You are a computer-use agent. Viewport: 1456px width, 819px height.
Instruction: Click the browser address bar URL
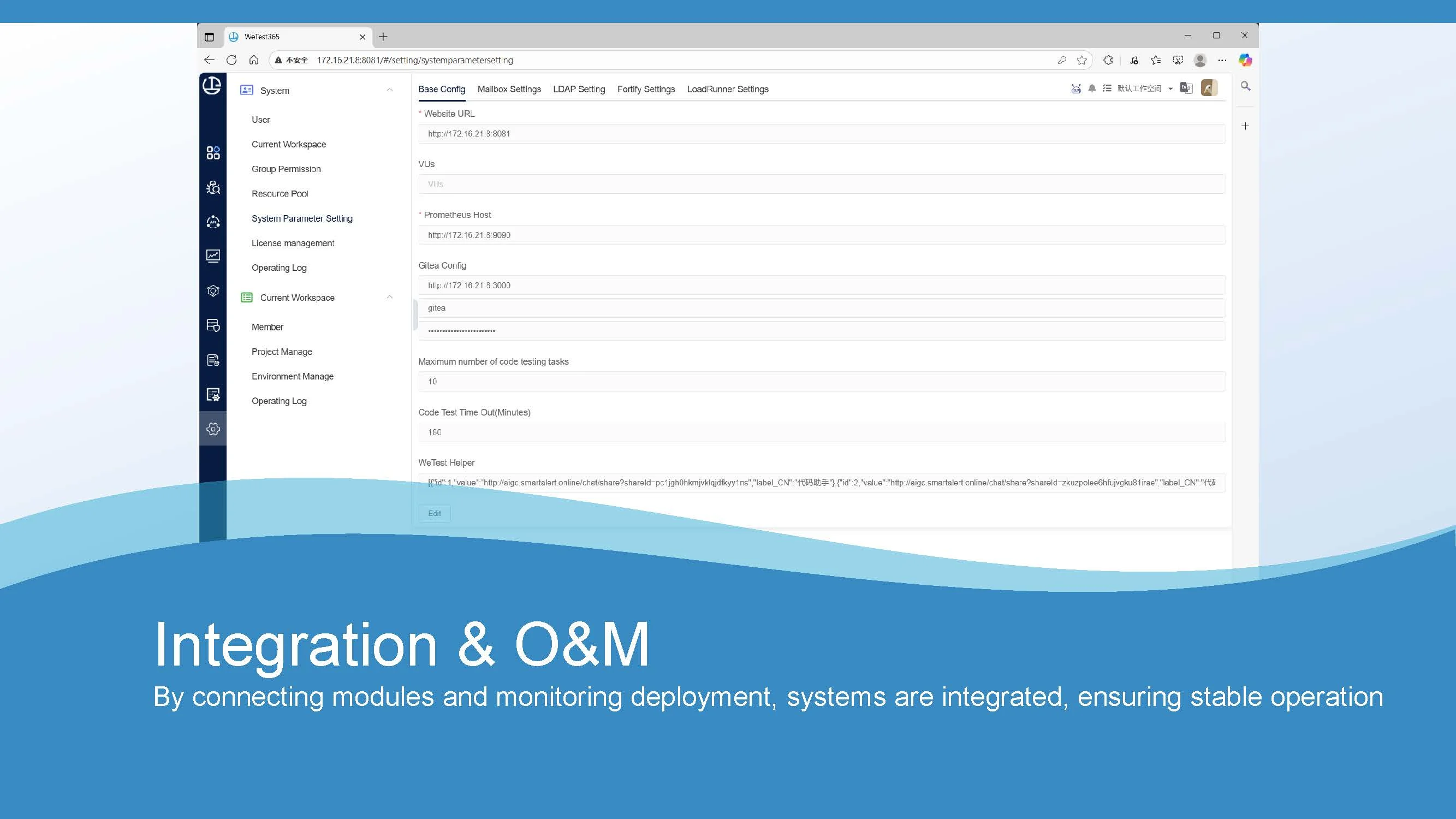click(415, 60)
